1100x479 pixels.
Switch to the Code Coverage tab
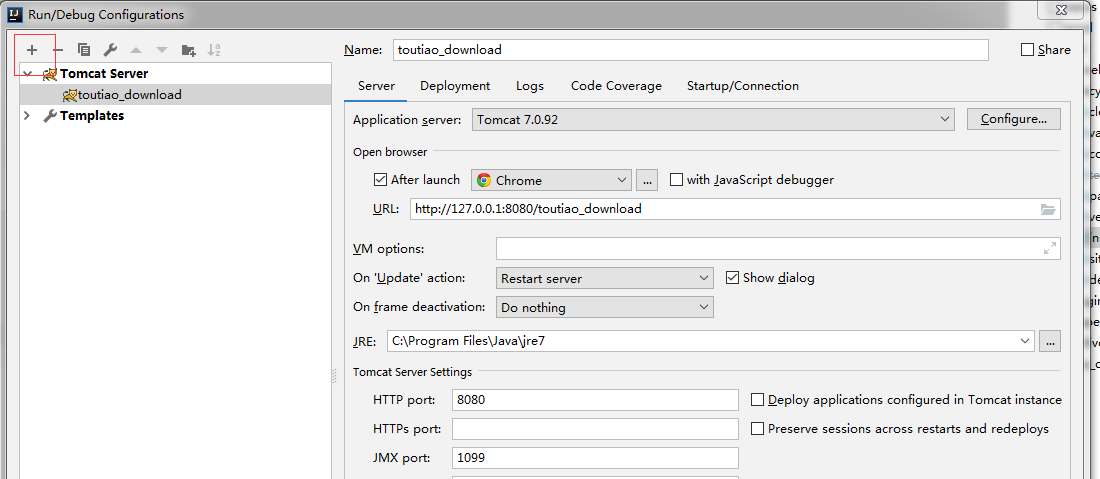(616, 86)
